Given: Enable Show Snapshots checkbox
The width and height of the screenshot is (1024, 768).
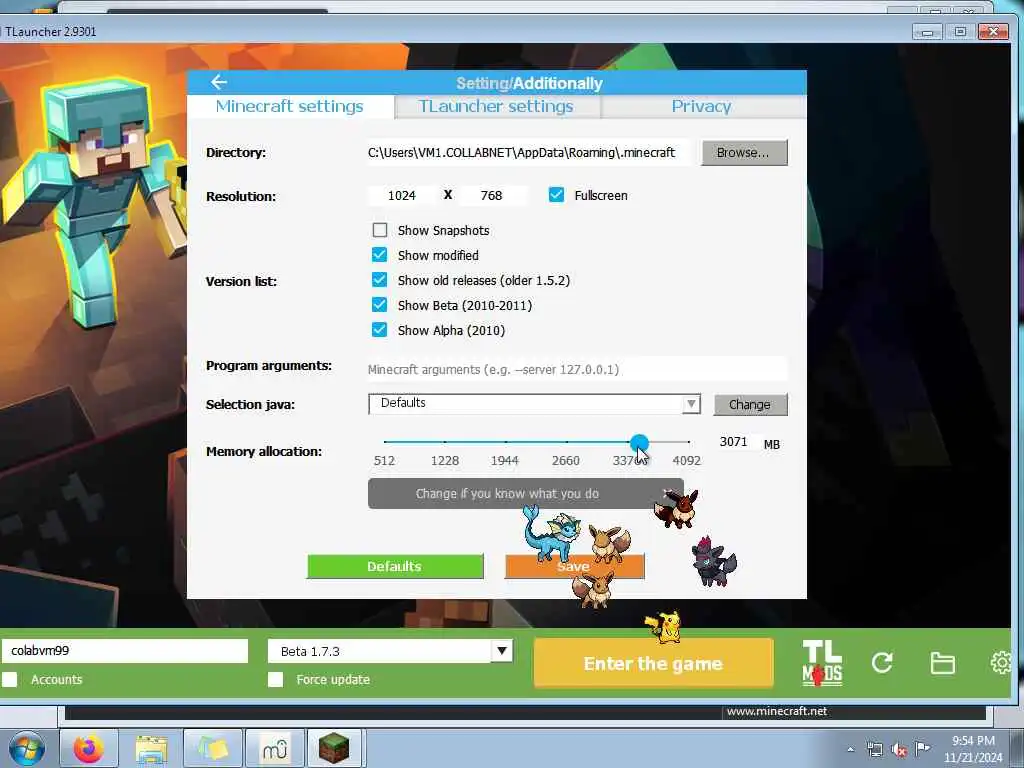Looking at the screenshot, I should pyautogui.click(x=379, y=230).
